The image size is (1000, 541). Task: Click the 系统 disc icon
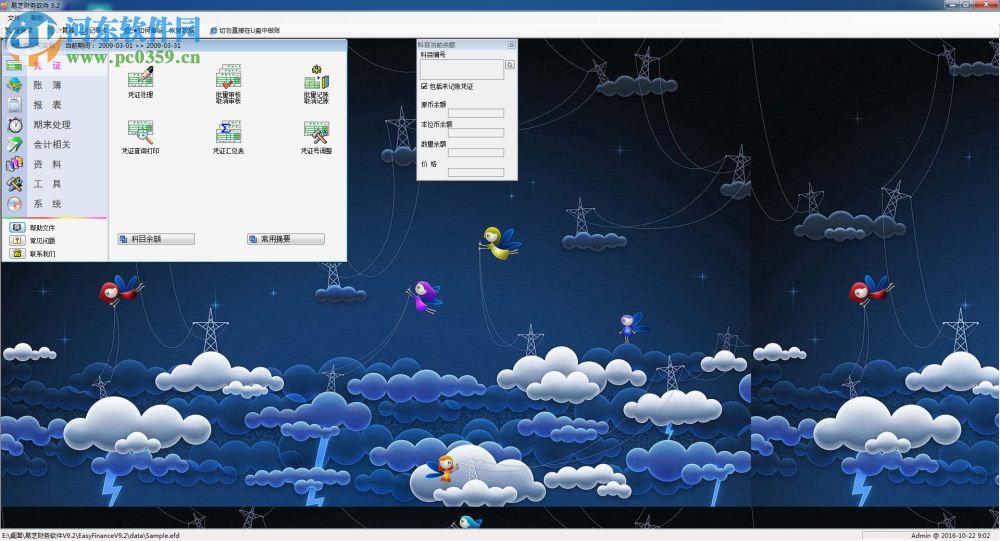[15, 204]
